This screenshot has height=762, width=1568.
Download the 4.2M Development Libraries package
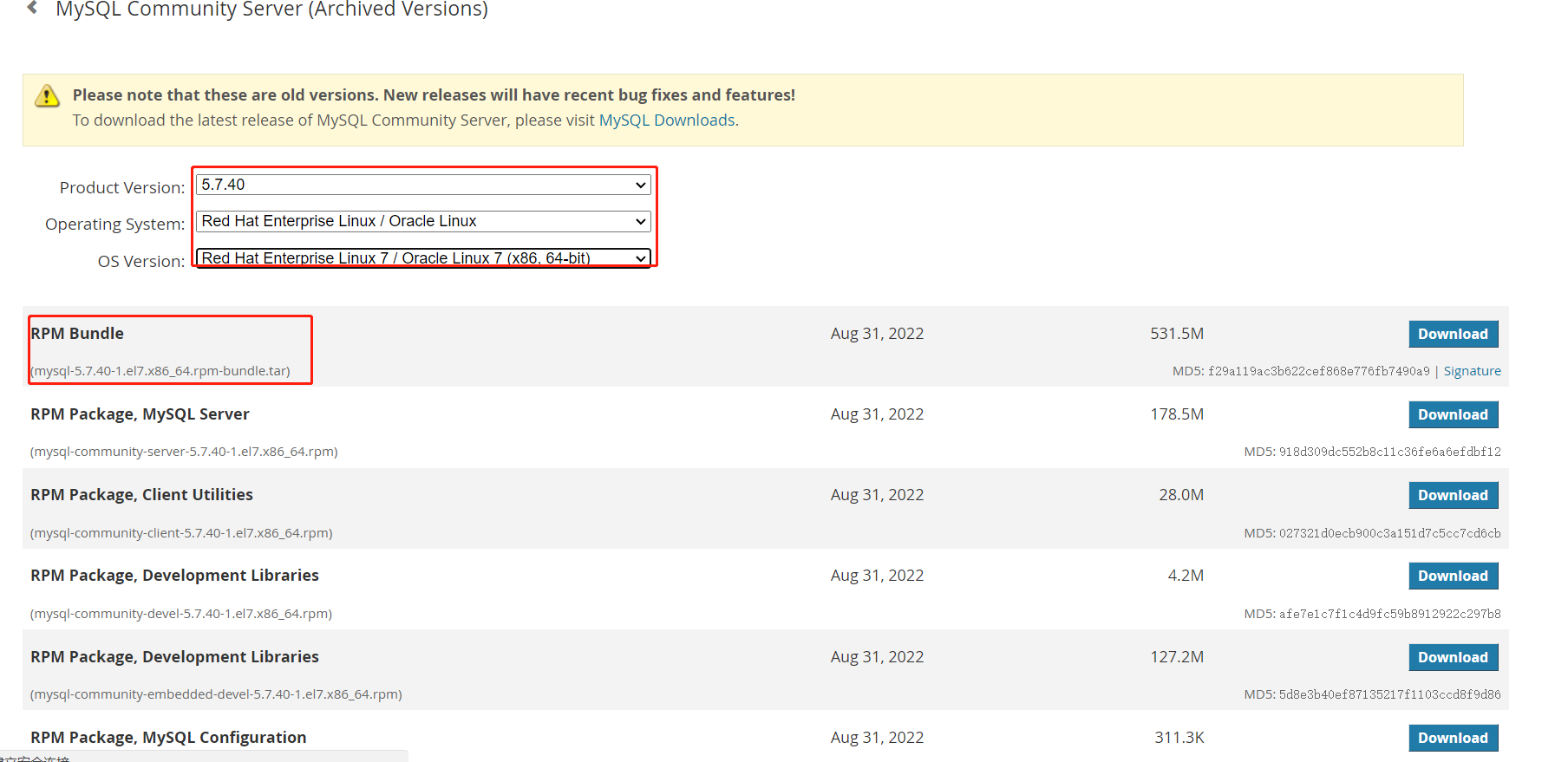(1453, 576)
